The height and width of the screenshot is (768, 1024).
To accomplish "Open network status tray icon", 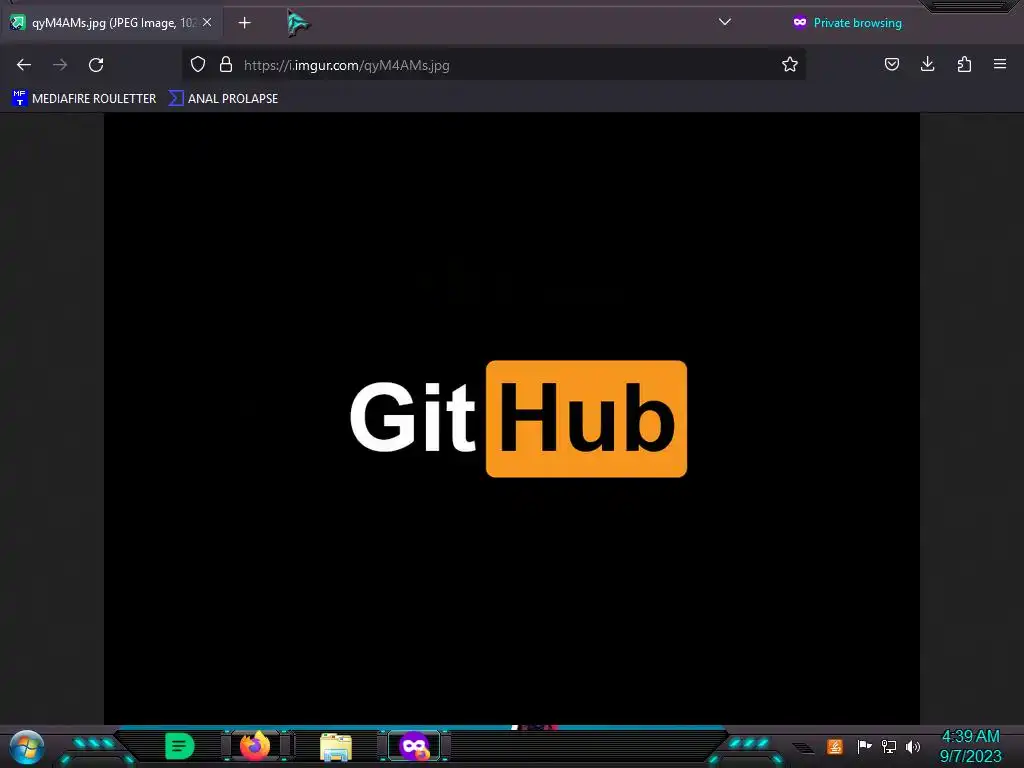I will click(889, 746).
